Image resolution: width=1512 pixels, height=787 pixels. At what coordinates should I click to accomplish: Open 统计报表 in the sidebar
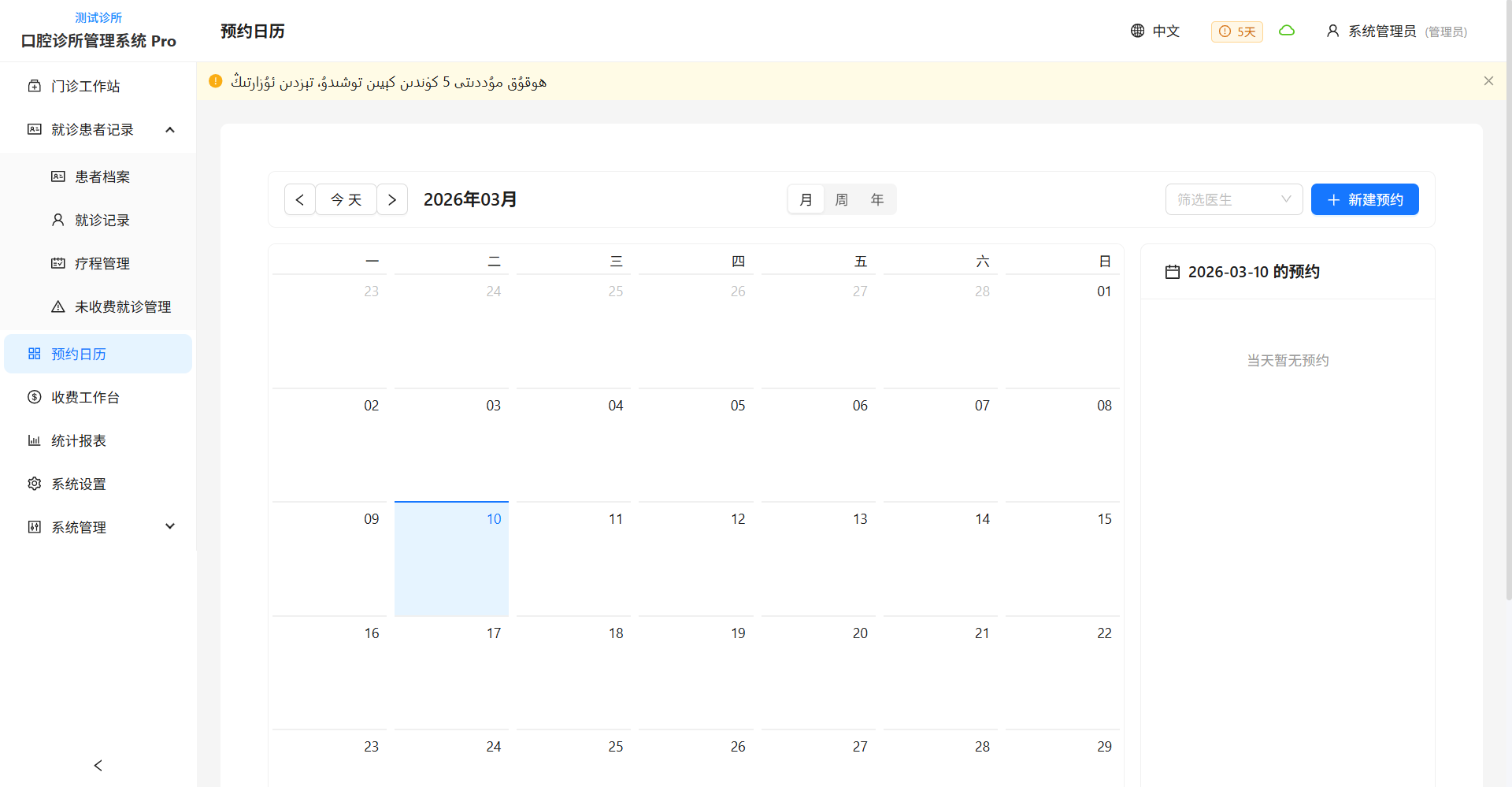pos(78,440)
